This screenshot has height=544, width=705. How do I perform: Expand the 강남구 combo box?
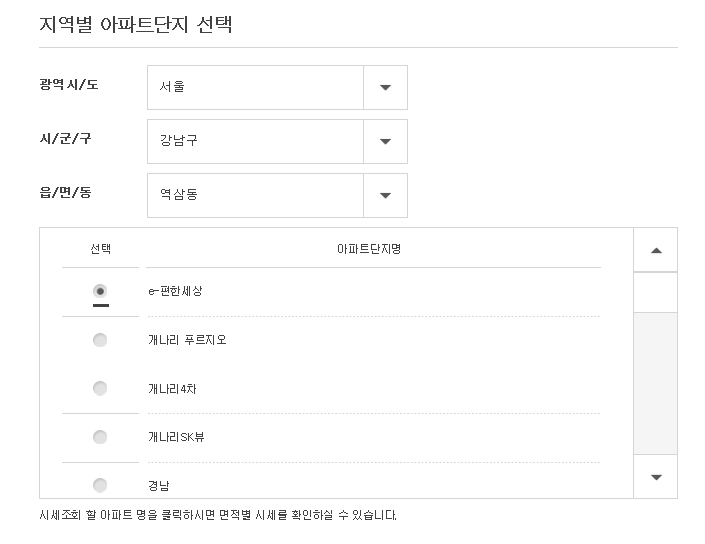click(277, 141)
